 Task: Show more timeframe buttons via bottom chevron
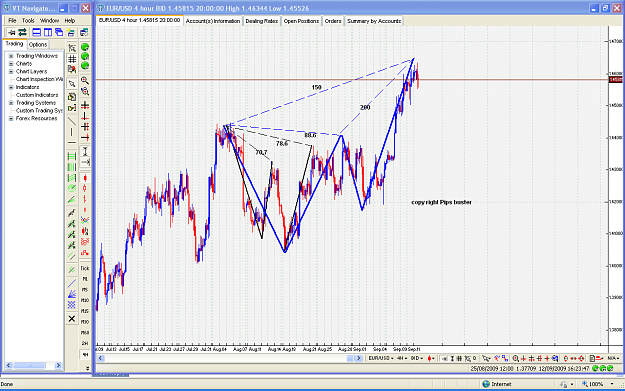(x=87, y=368)
